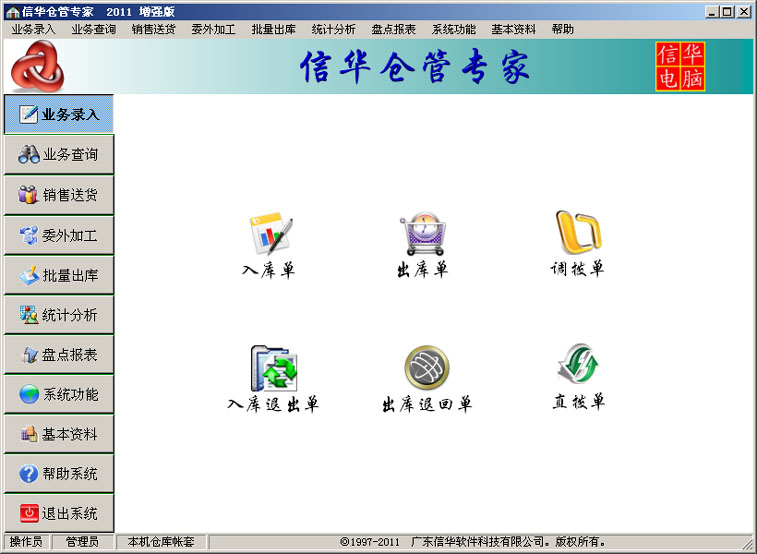This screenshot has height=554, width=757.
Task: Open the 基本资料 menu
Action: click(514, 29)
